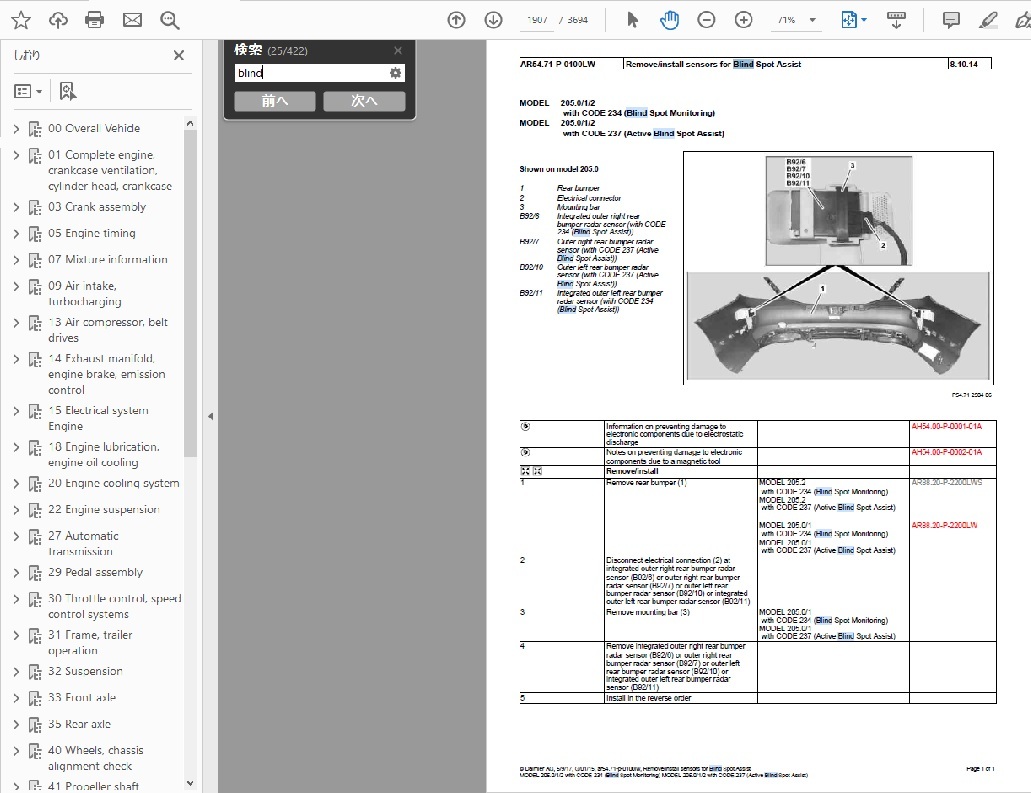Click bookmarks panel scroll up arrow
The width and height of the screenshot is (1031, 793).
pyautogui.click(x=190, y=124)
